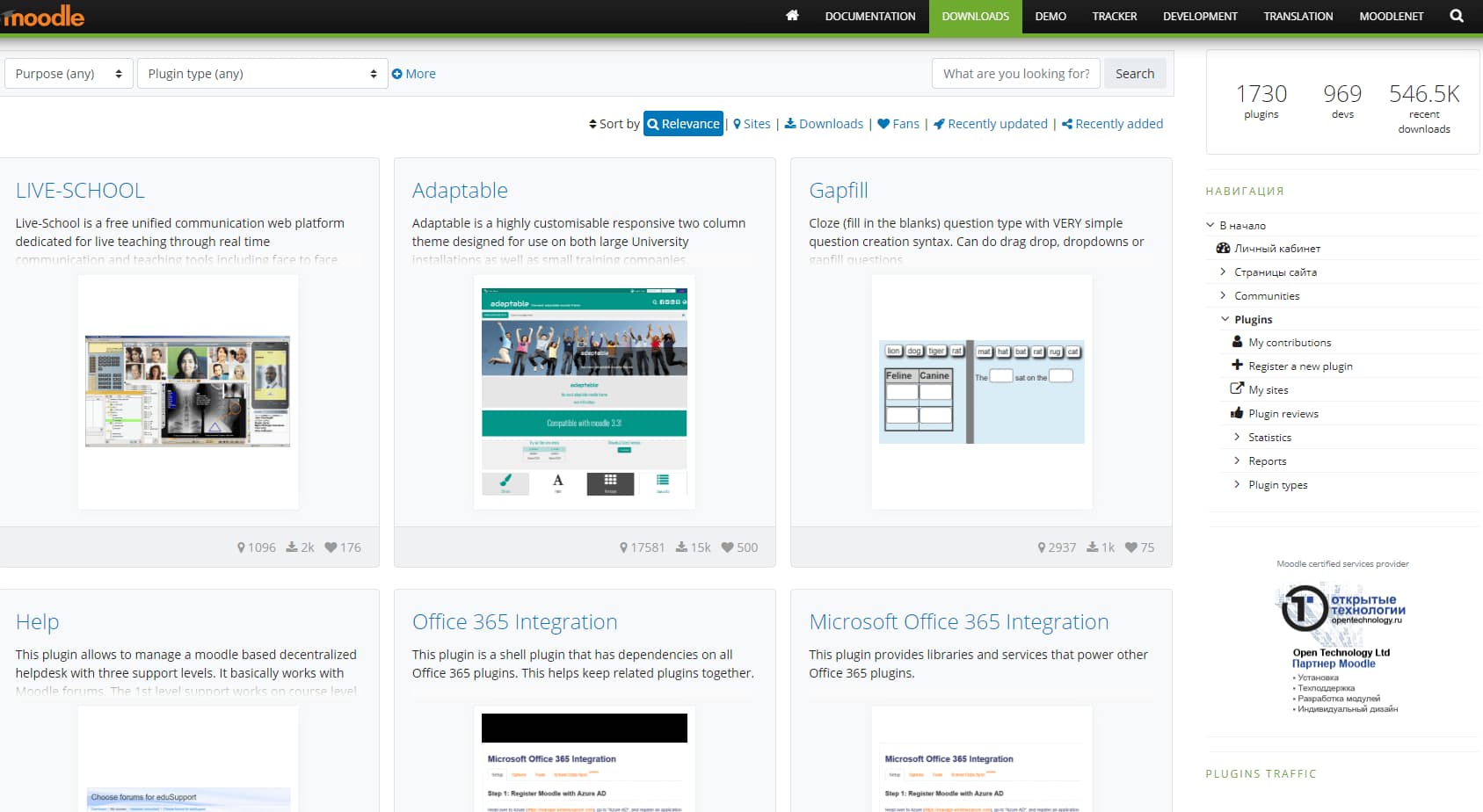
Task: Open the TRACKER menu item
Action: click(1115, 17)
